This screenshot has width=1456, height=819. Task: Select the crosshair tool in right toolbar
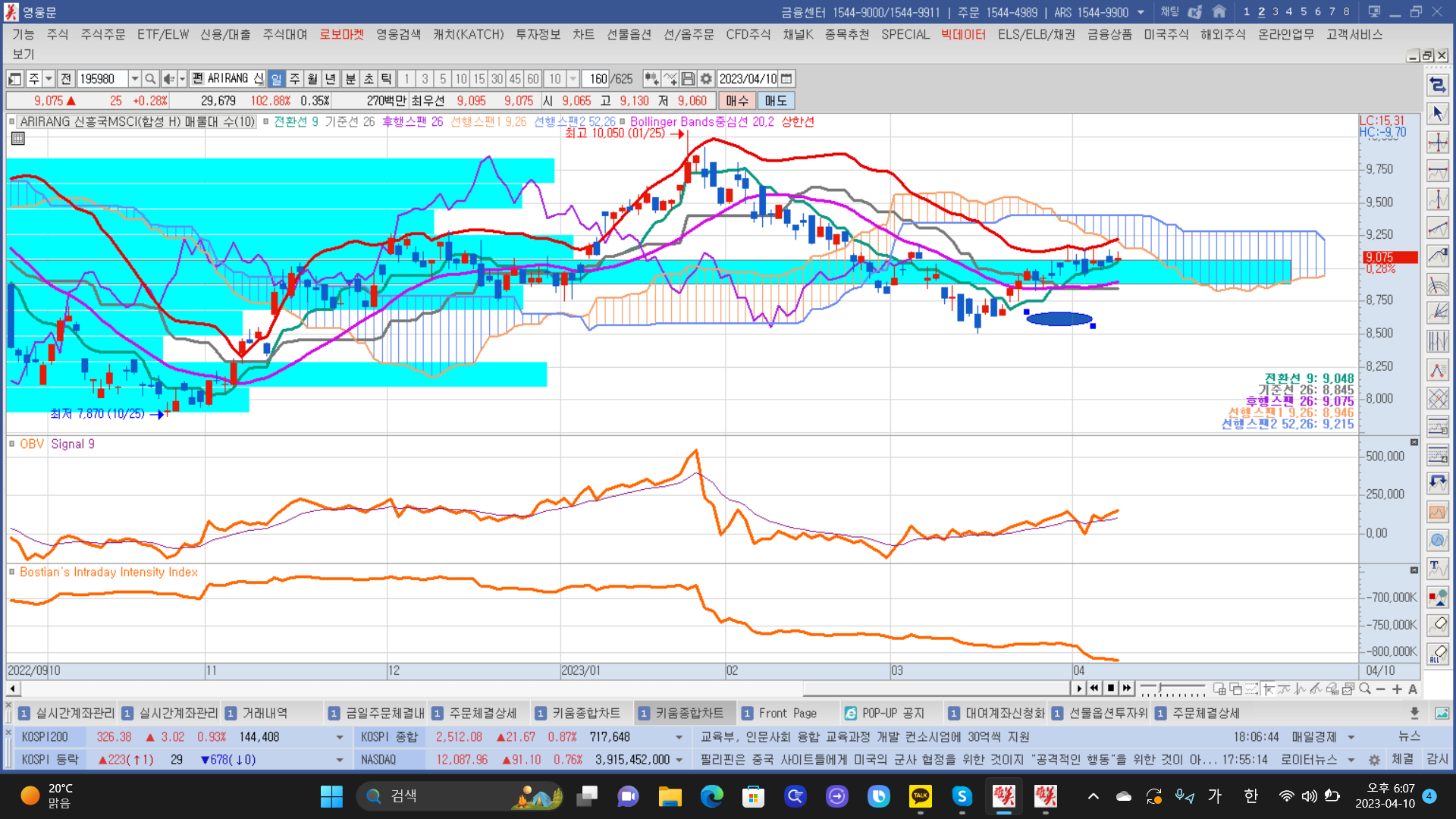point(1437,143)
